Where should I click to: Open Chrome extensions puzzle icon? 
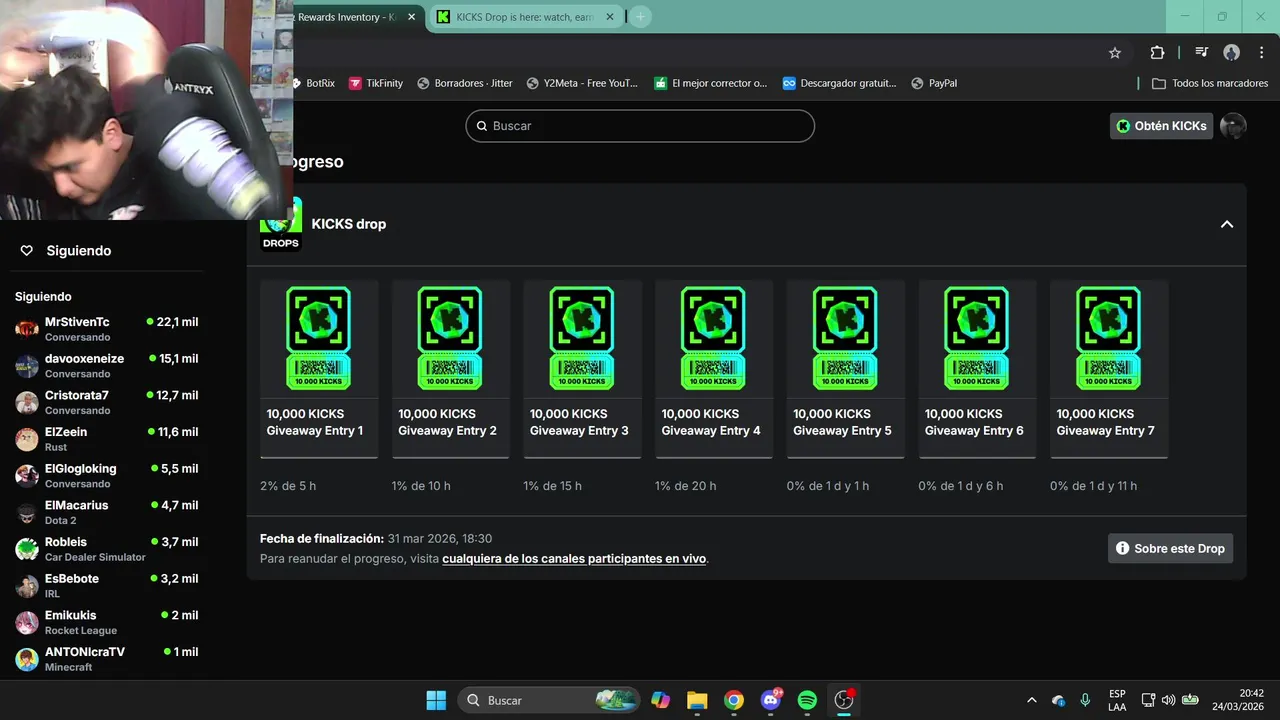click(x=1157, y=53)
